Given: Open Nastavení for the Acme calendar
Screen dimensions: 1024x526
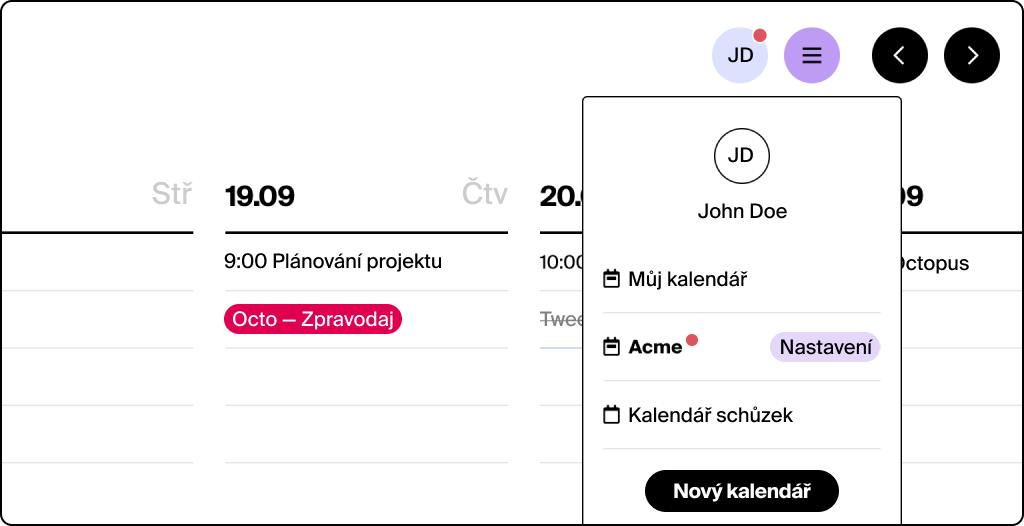Looking at the screenshot, I should click(825, 347).
